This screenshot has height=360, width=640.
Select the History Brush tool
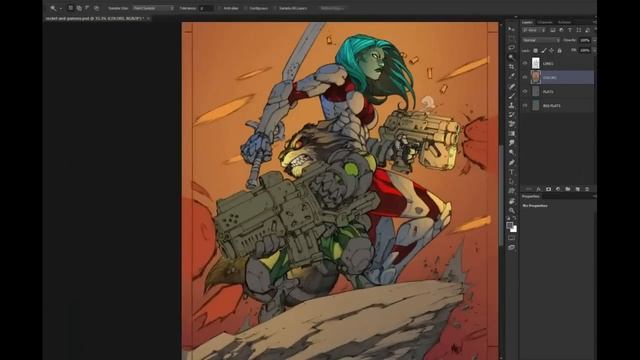click(x=511, y=114)
